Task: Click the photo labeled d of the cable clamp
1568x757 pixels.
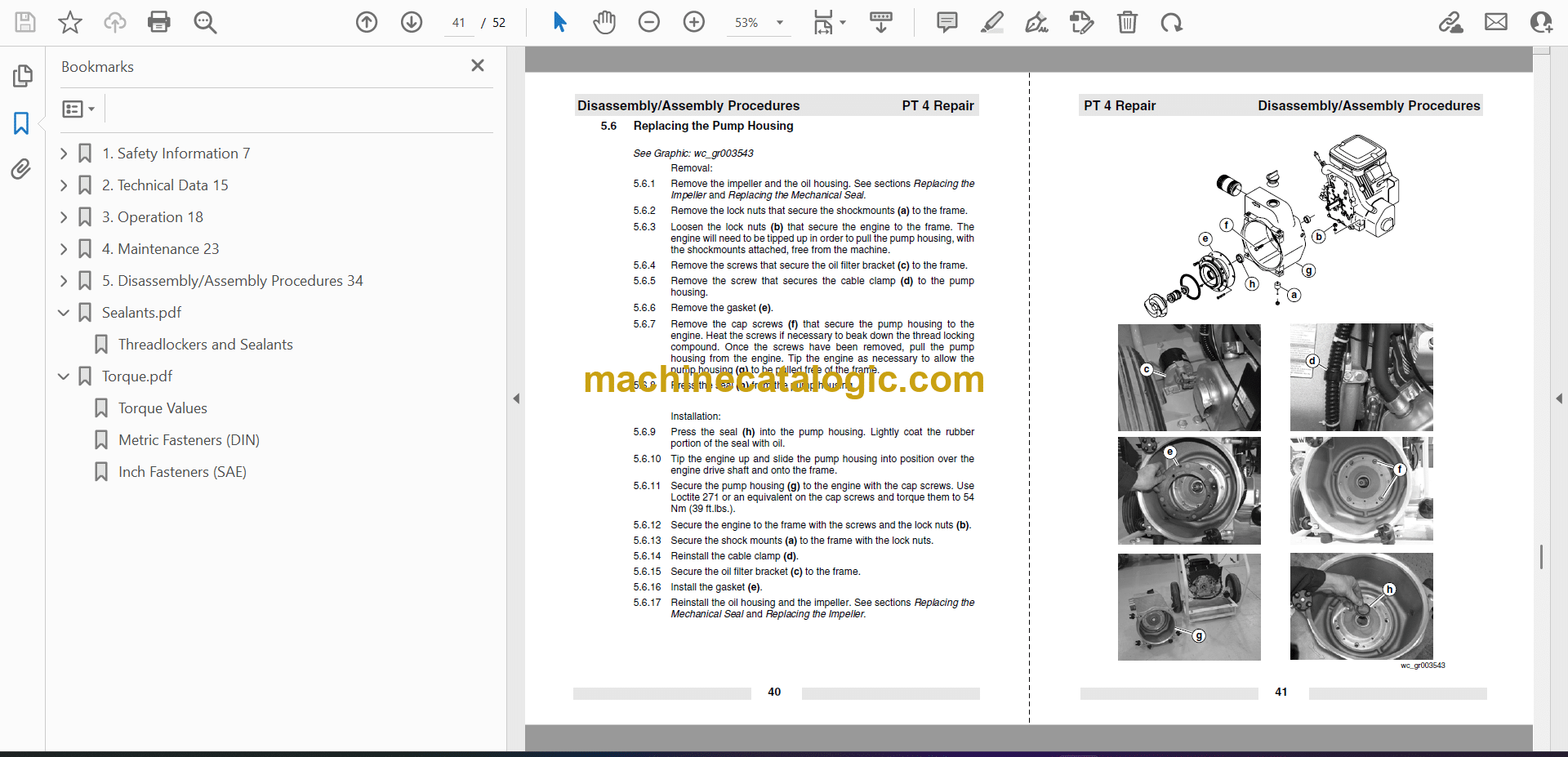Action: click(1361, 377)
